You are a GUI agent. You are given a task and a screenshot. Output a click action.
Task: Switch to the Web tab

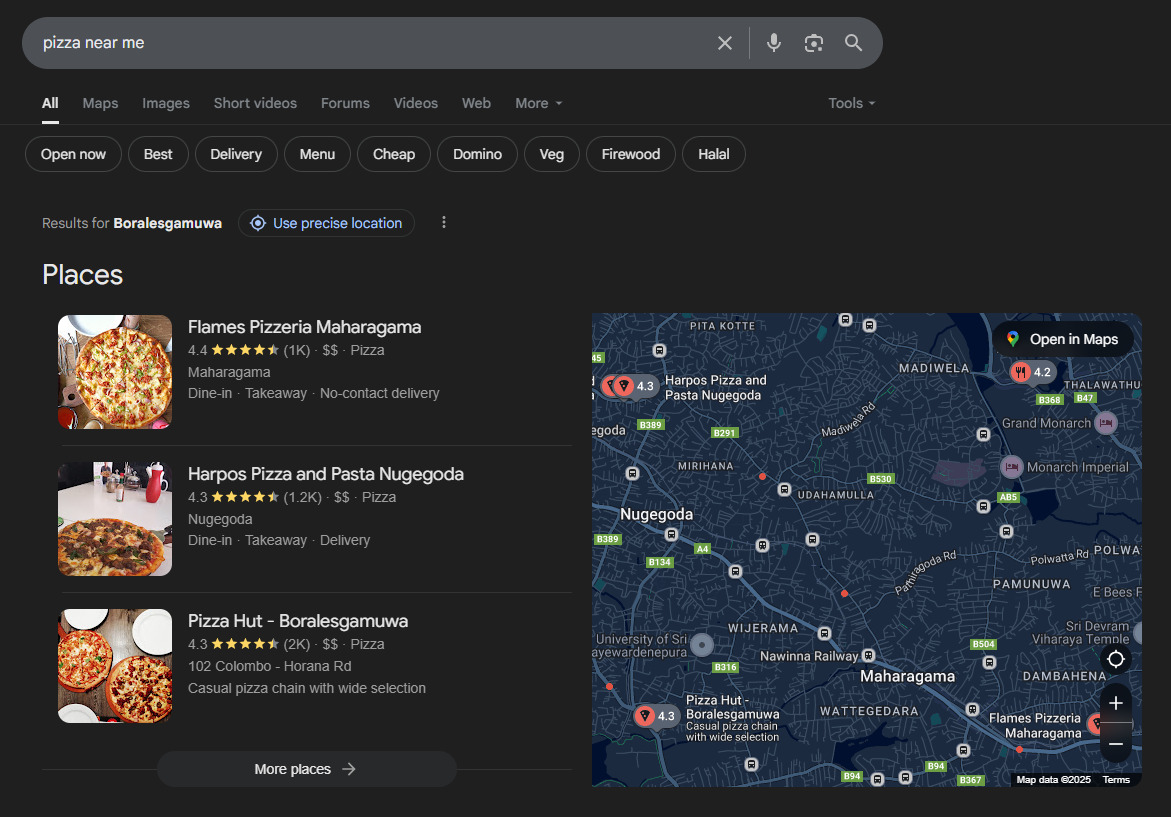point(476,104)
